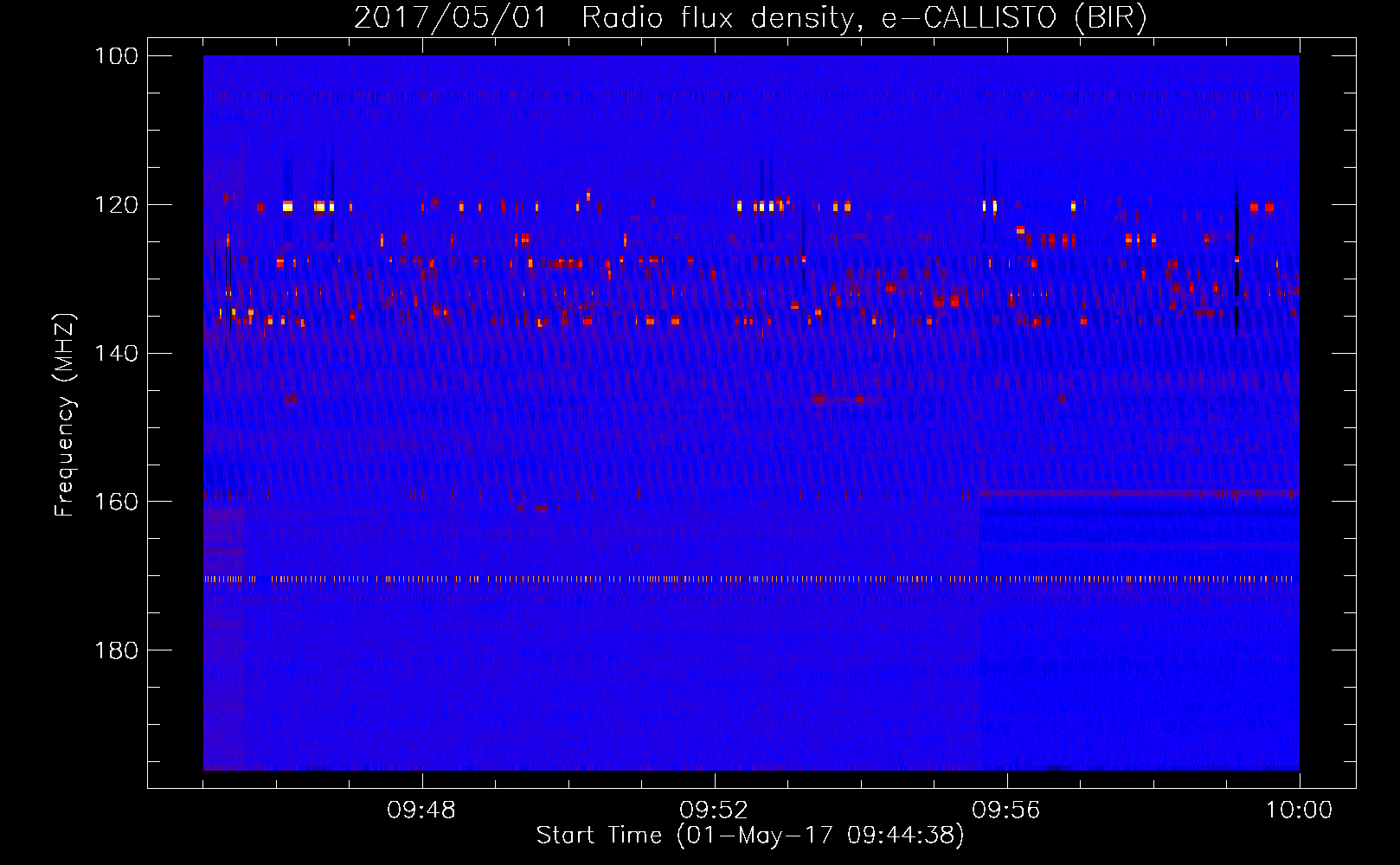
Task: Click the 09:56 time tick label
Action: tap(1006, 811)
